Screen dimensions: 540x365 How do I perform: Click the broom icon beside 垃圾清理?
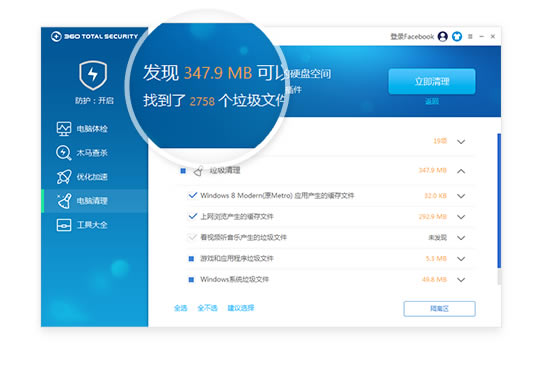(198, 171)
